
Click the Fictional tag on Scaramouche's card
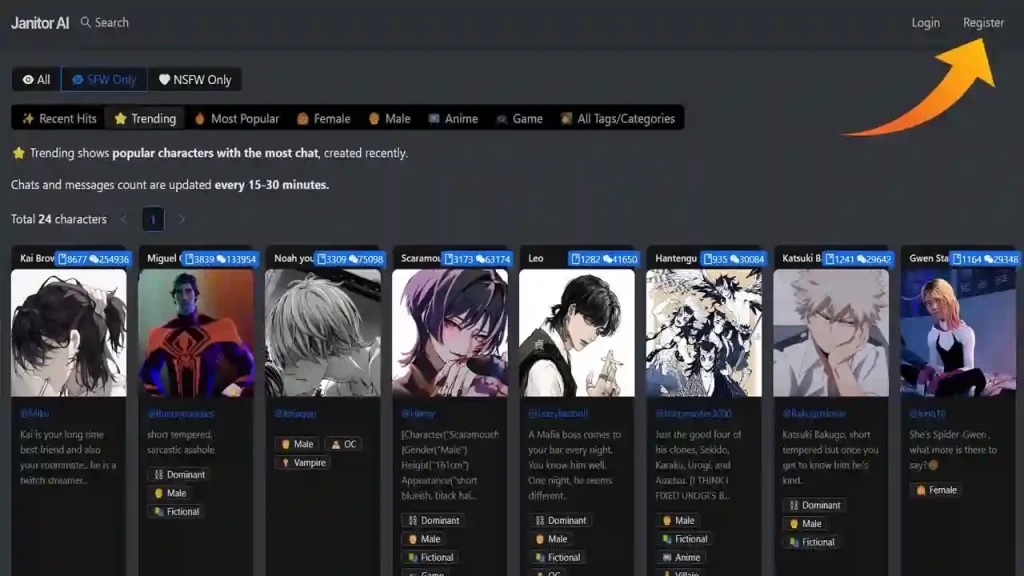click(430, 557)
